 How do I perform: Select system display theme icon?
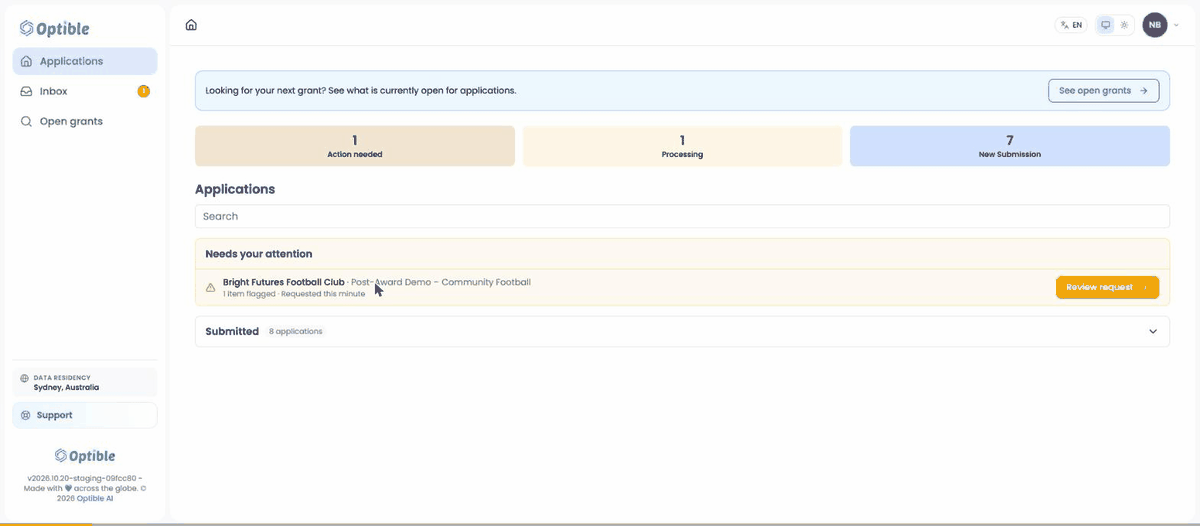(1106, 25)
